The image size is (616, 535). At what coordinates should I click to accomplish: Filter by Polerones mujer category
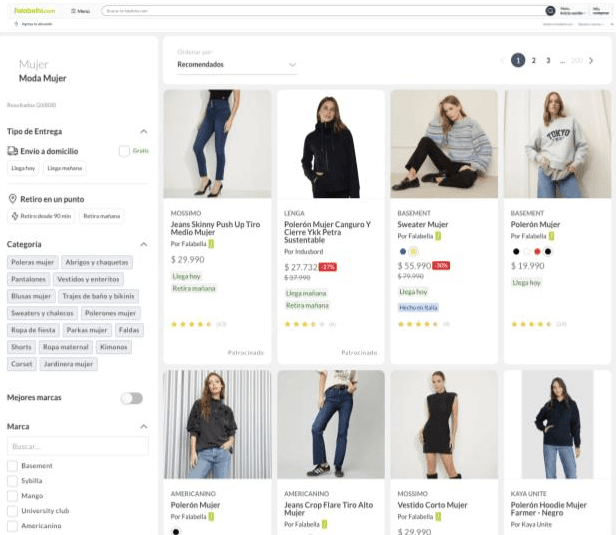point(110,313)
